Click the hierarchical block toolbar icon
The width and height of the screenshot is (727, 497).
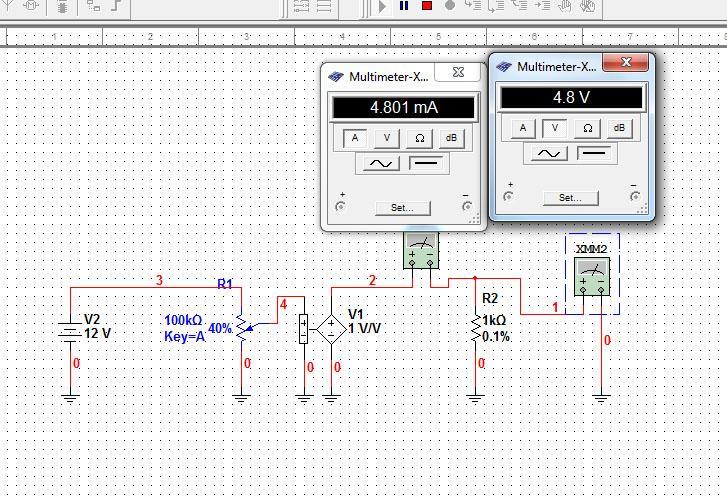click(94, 6)
